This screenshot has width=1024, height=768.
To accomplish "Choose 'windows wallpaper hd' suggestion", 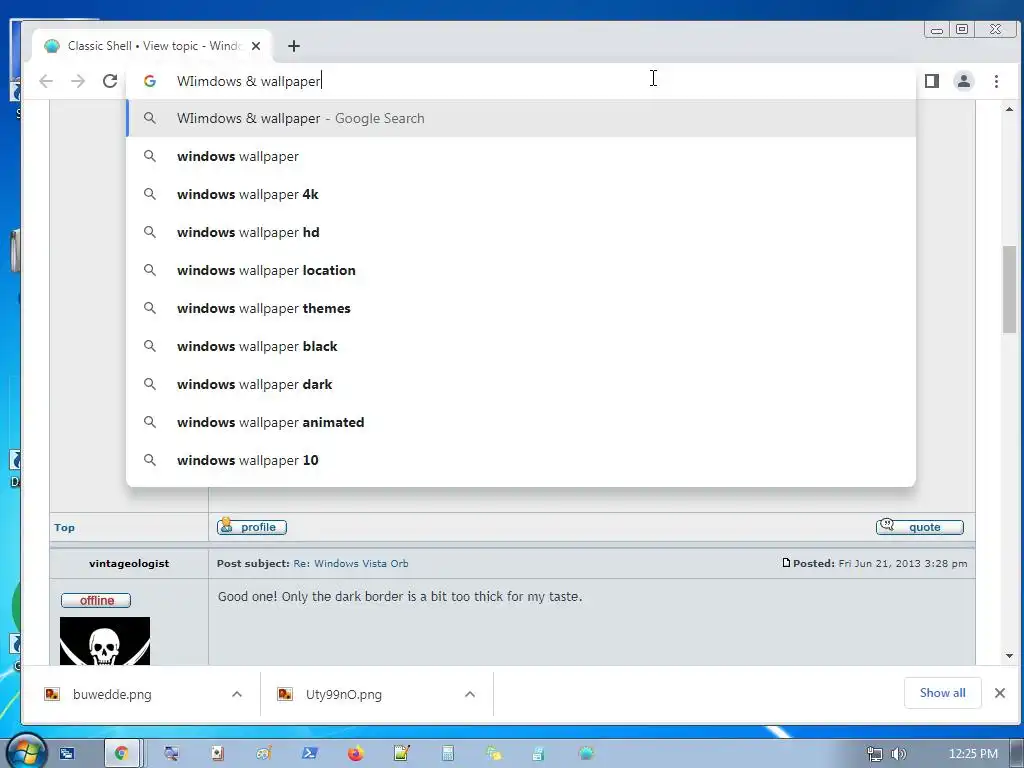I will pos(521,232).
